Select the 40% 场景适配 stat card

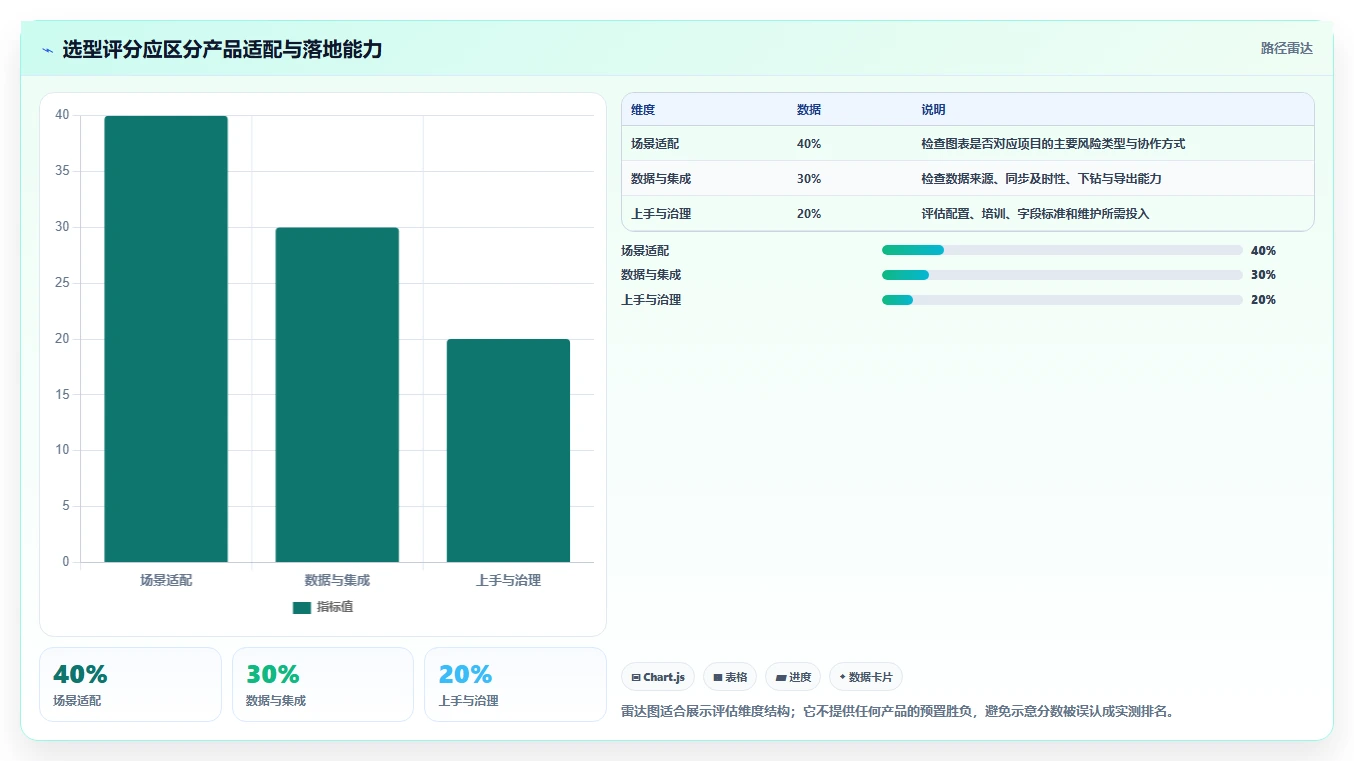(x=130, y=684)
